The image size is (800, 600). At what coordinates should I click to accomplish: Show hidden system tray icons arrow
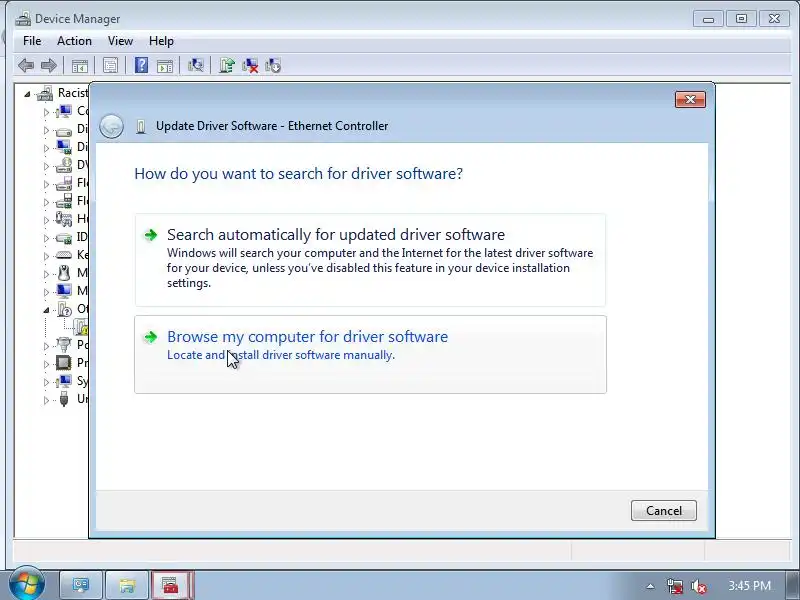tap(650, 586)
